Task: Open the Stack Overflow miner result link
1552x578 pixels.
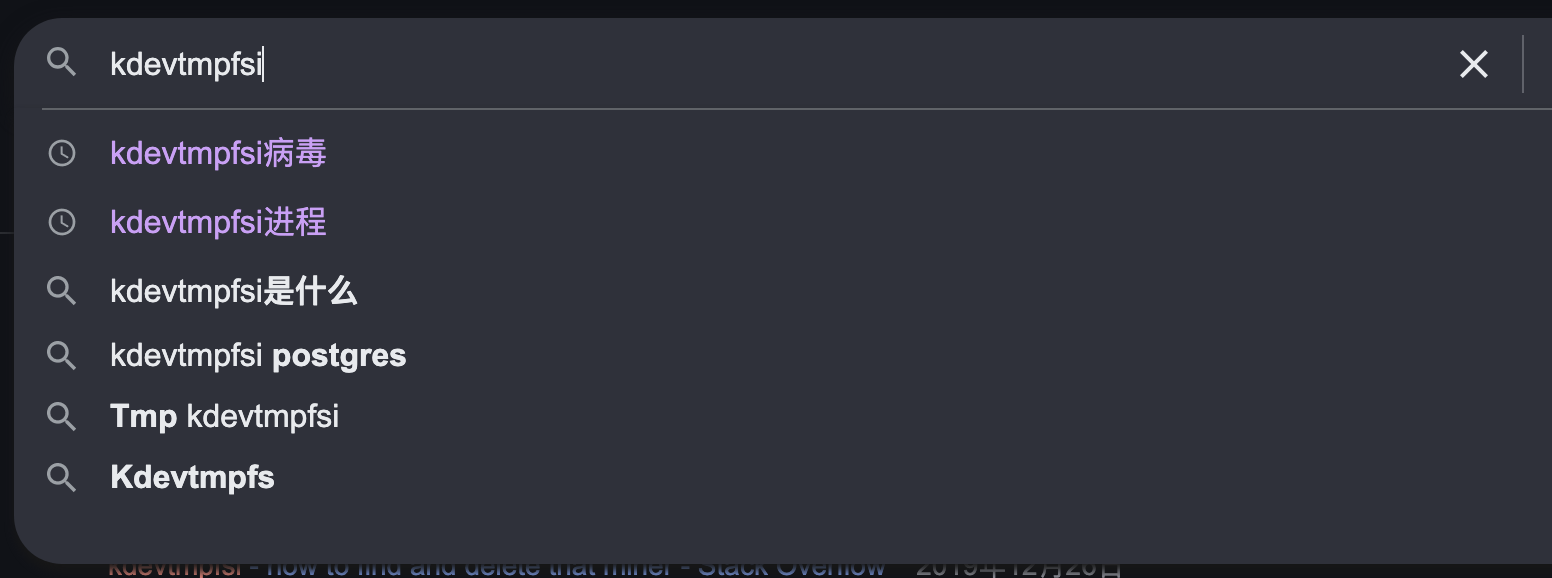Action: point(500,569)
